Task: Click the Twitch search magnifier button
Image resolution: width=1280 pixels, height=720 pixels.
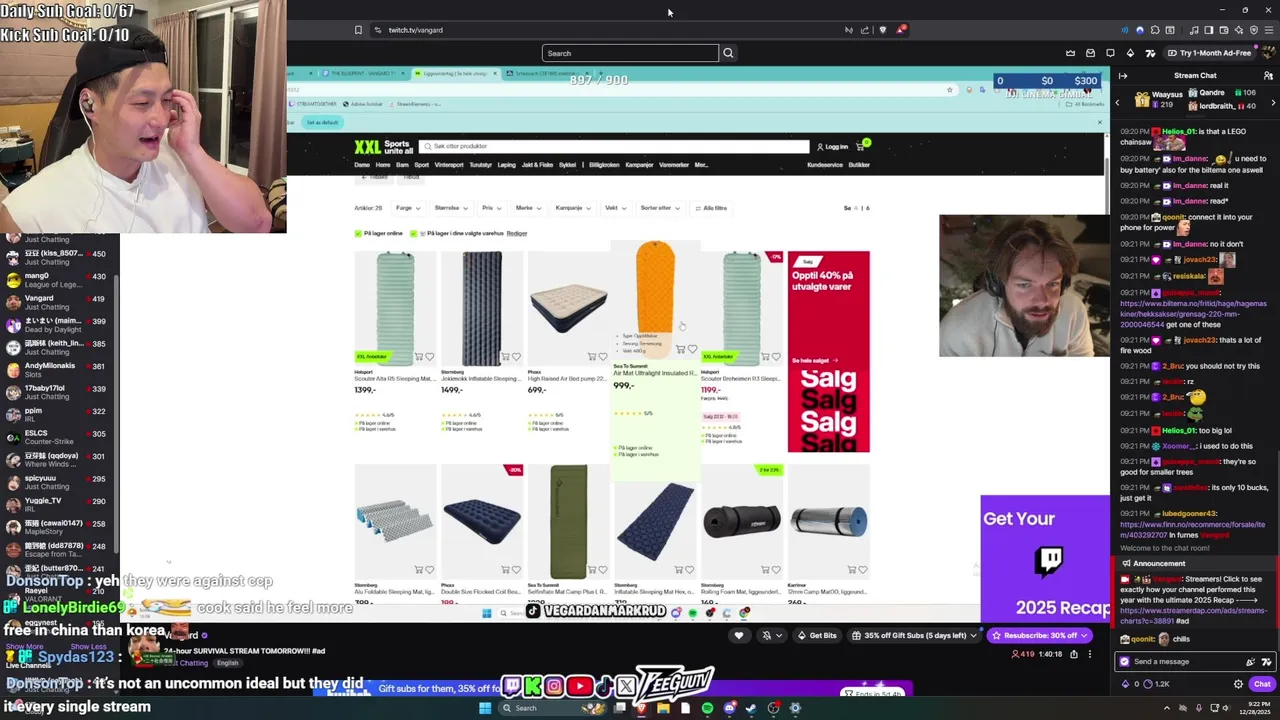Action: point(728,53)
